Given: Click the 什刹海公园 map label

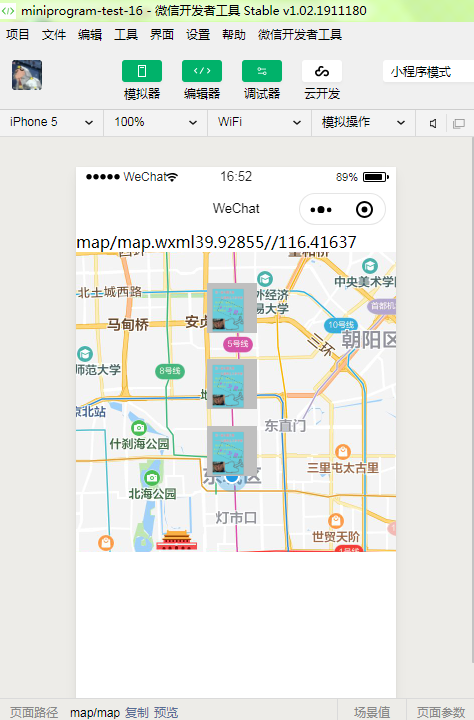Looking at the screenshot, I should tap(139, 444).
